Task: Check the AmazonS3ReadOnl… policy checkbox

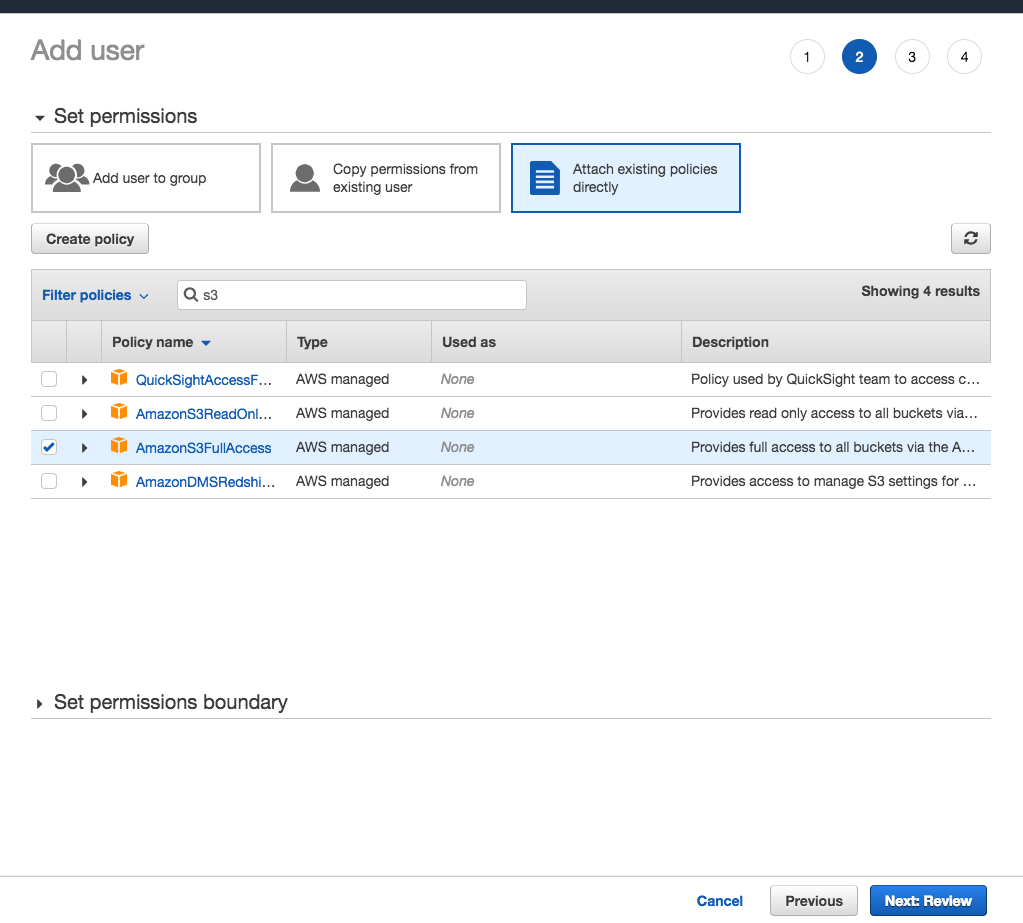Action: click(49, 413)
